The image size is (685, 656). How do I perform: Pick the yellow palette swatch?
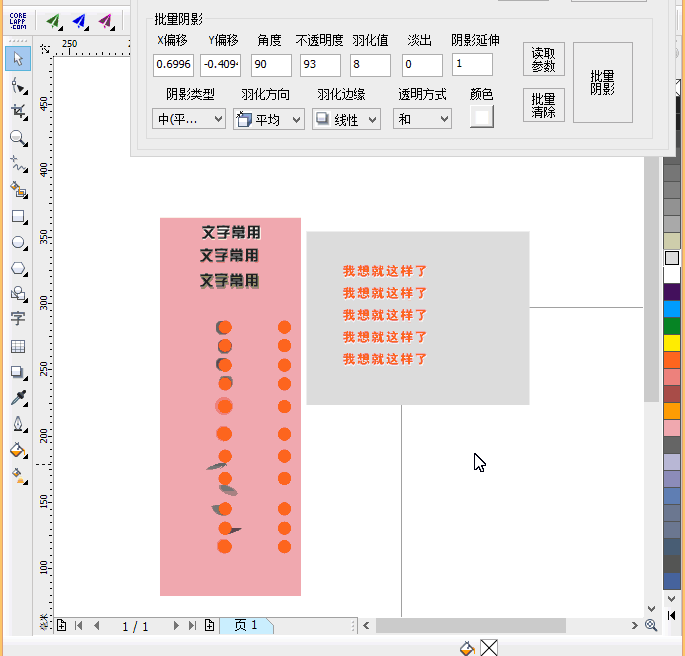click(x=672, y=343)
